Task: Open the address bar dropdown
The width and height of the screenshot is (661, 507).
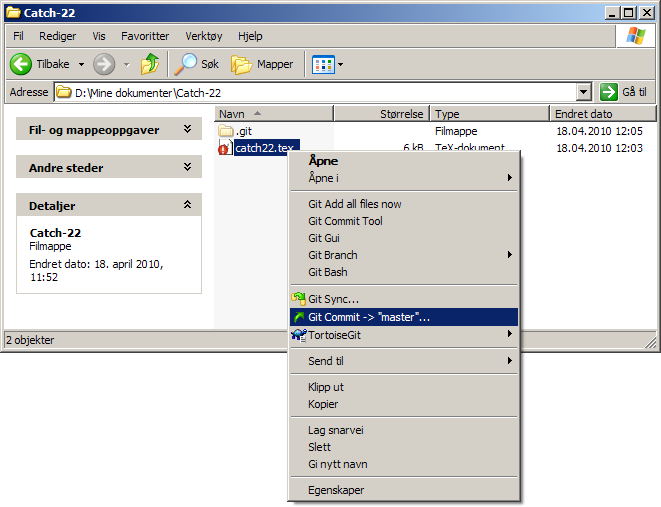Action: [x=583, y=92]
